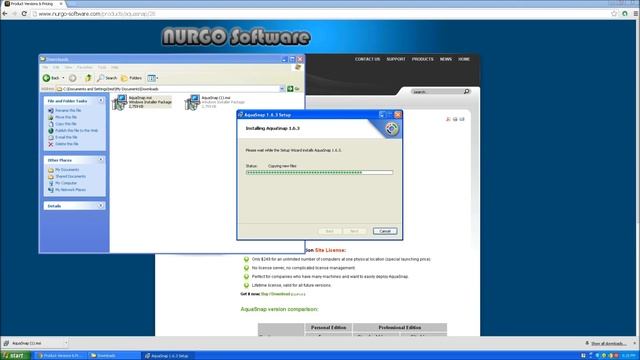Click Chrome's back navigation arrow

pos(4,13)
